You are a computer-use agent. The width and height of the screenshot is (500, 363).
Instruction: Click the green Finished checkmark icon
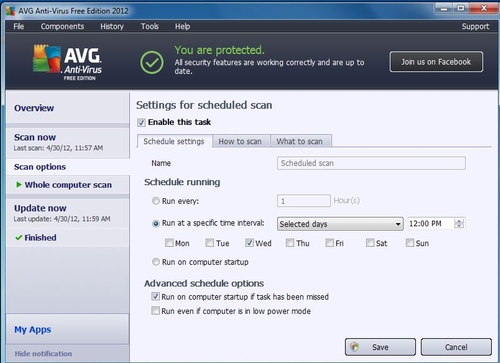coord(19,238)
